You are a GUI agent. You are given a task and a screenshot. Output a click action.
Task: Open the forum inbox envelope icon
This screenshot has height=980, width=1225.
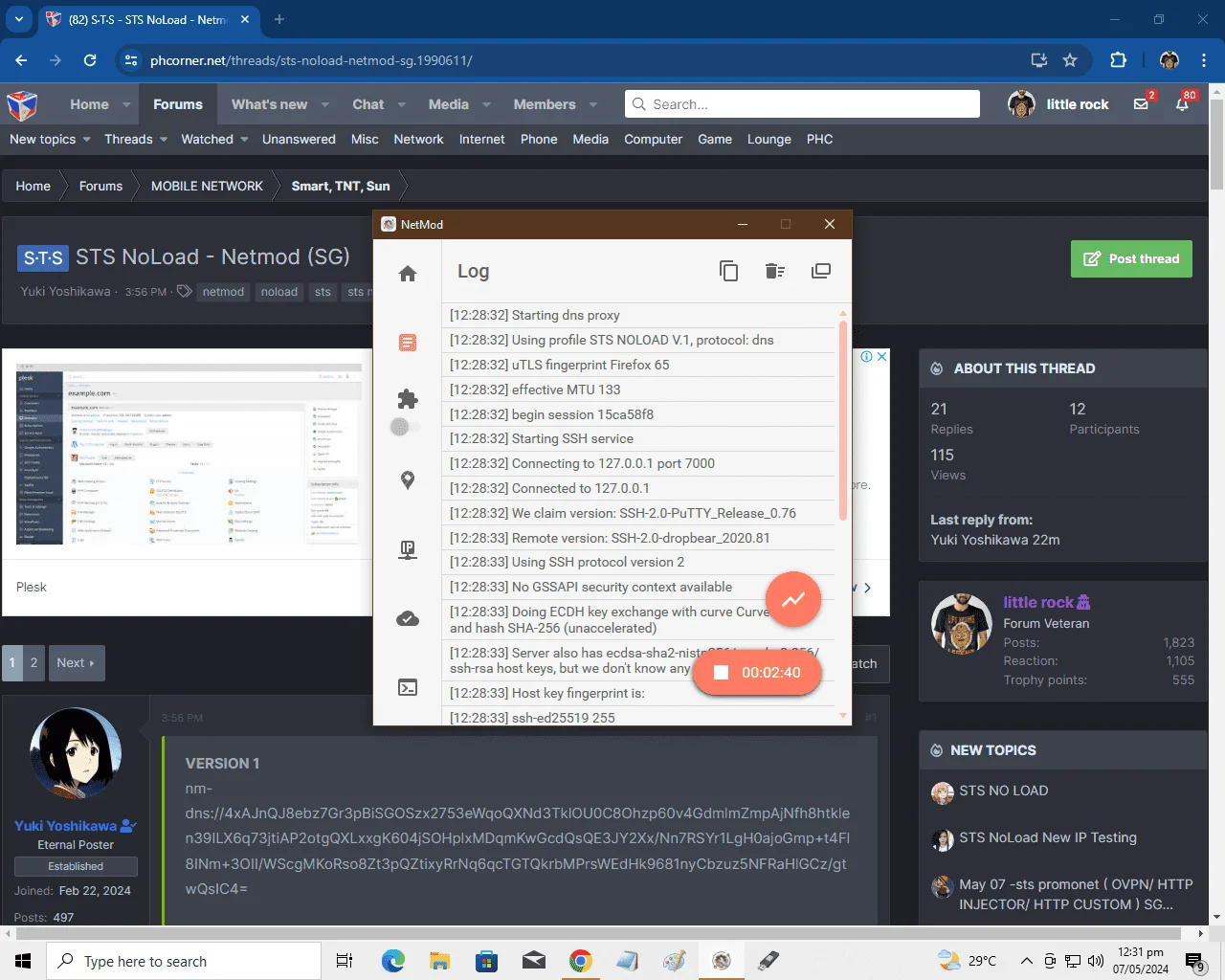tap(1142, 103)
